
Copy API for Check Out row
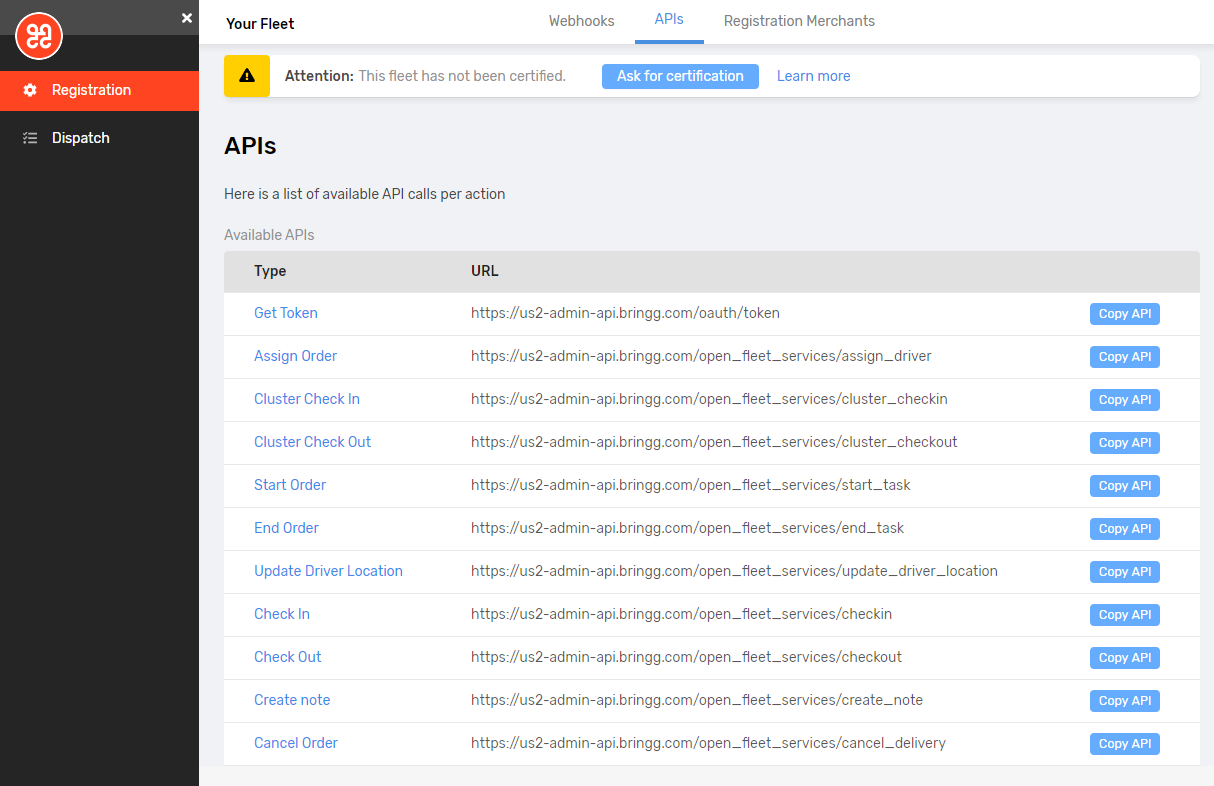[1125, 658]
